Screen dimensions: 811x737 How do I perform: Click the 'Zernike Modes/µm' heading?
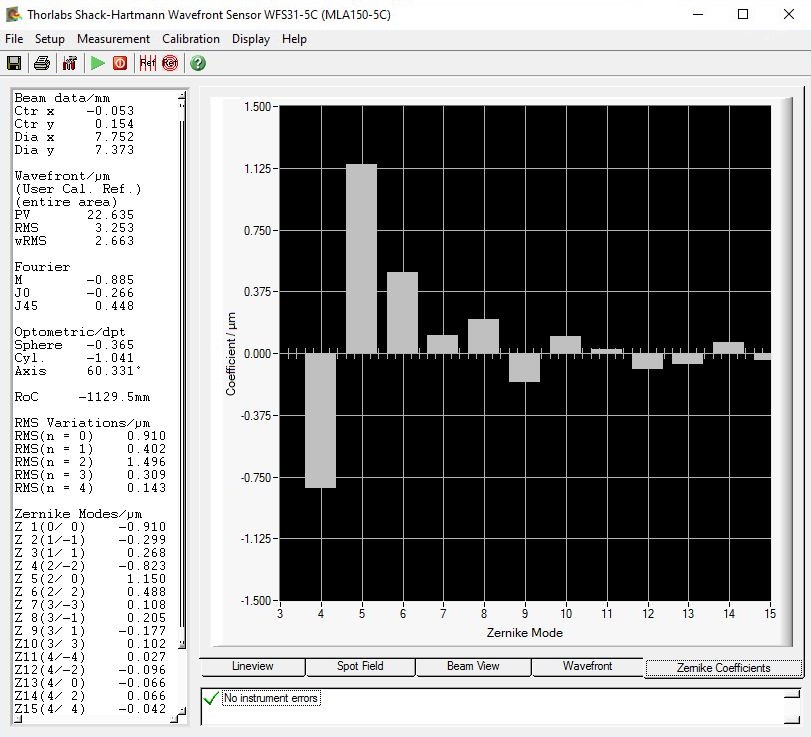click(78, 514)
